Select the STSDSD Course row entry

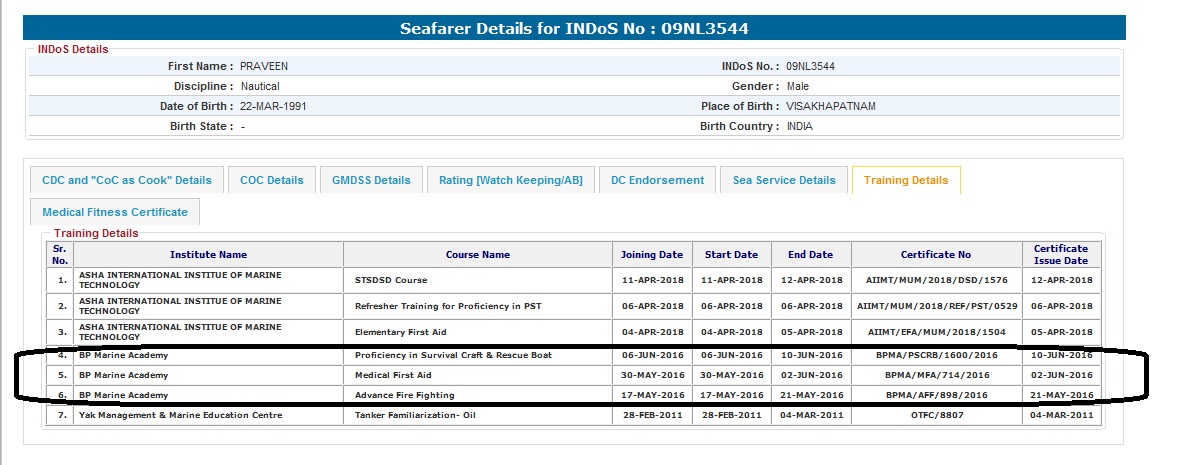point(391,280)
